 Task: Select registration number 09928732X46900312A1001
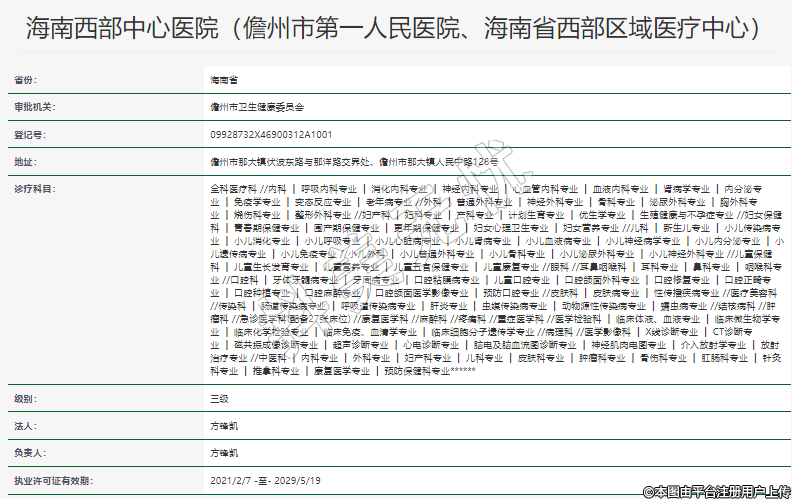point(271,133)
